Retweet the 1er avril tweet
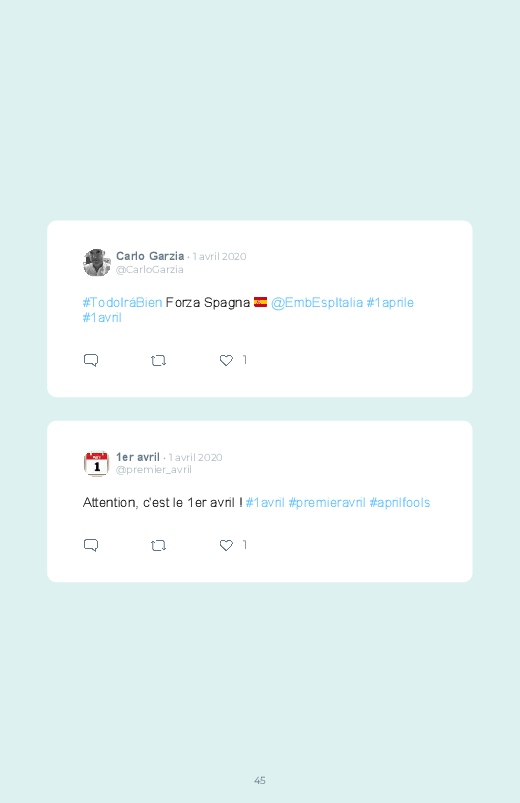This screenshot has height=803, width=520. pyautogui.click(x=158, y=545)
